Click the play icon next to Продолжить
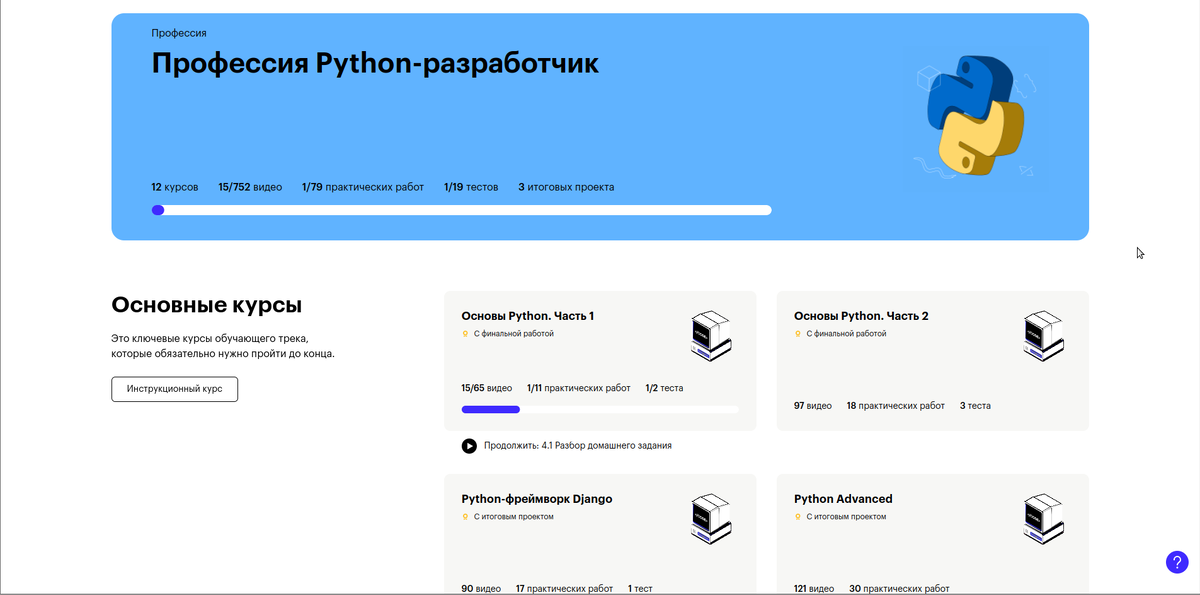This screenshot has width=1200, height=595. coord(469,446)
